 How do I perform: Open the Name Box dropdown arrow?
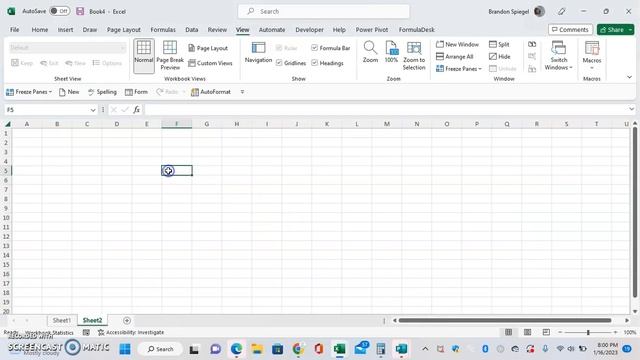[93, 110]
